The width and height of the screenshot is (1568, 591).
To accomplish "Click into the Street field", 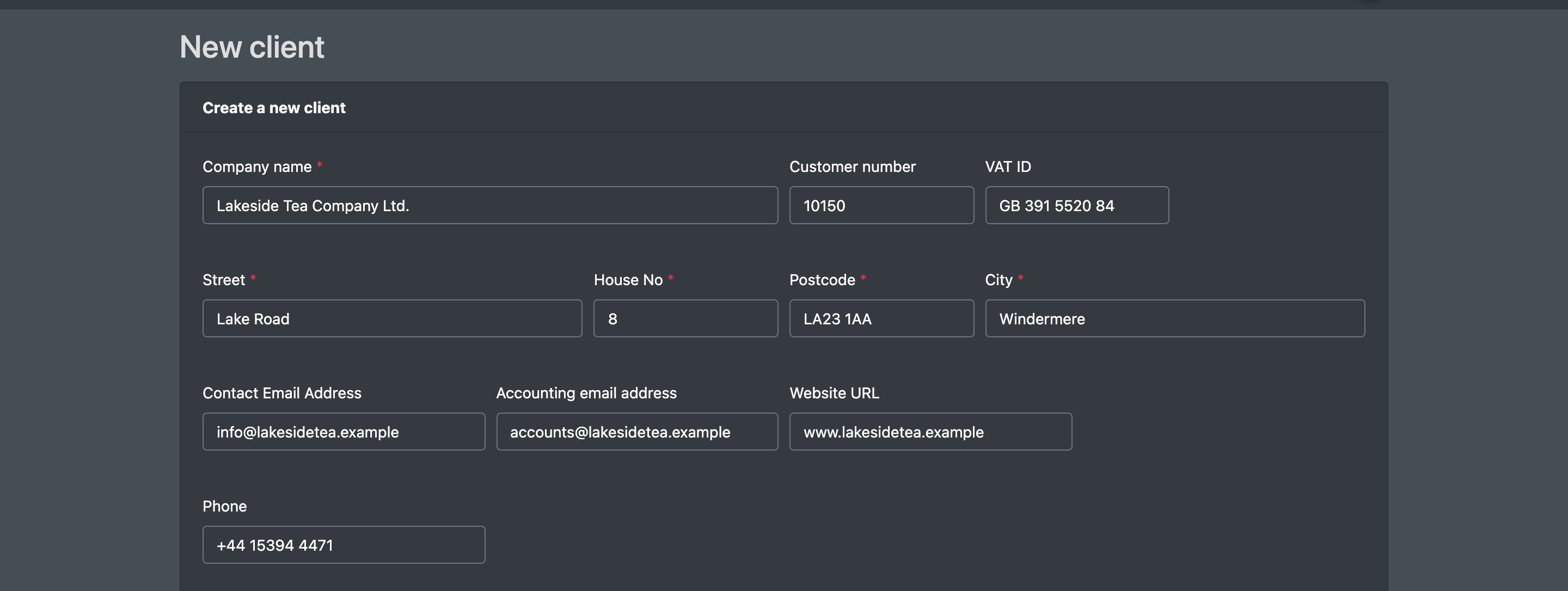I will pyautogui.click(x=392, y=318).
